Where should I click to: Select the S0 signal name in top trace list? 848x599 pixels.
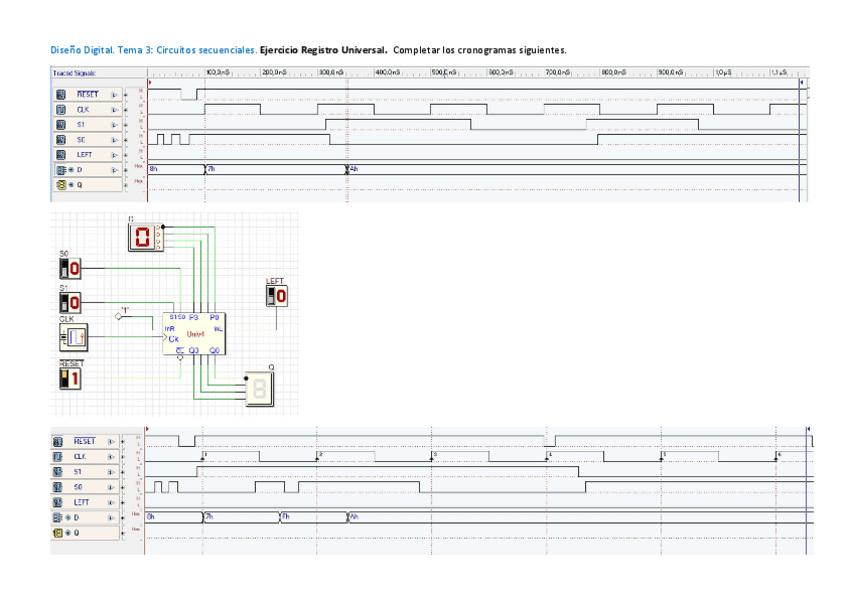pos(81,140)
